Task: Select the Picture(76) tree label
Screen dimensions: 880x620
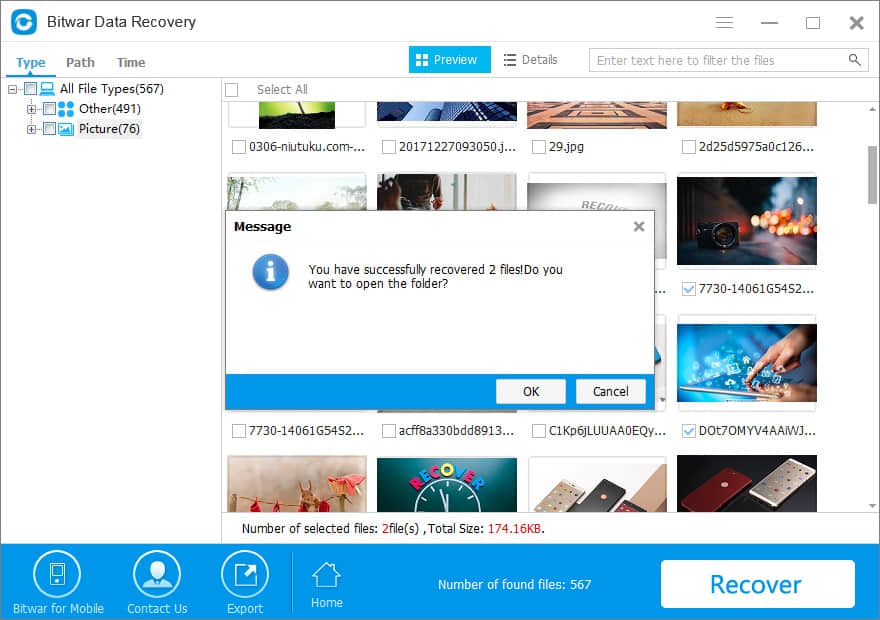Action: [109, 129]
